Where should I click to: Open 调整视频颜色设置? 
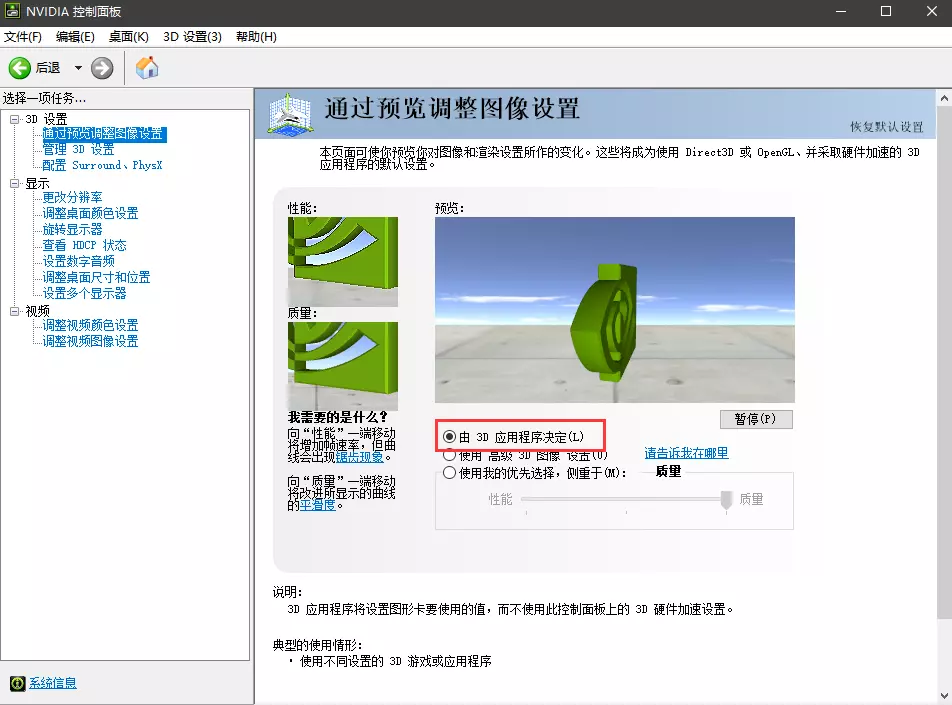tap(90, 325)
